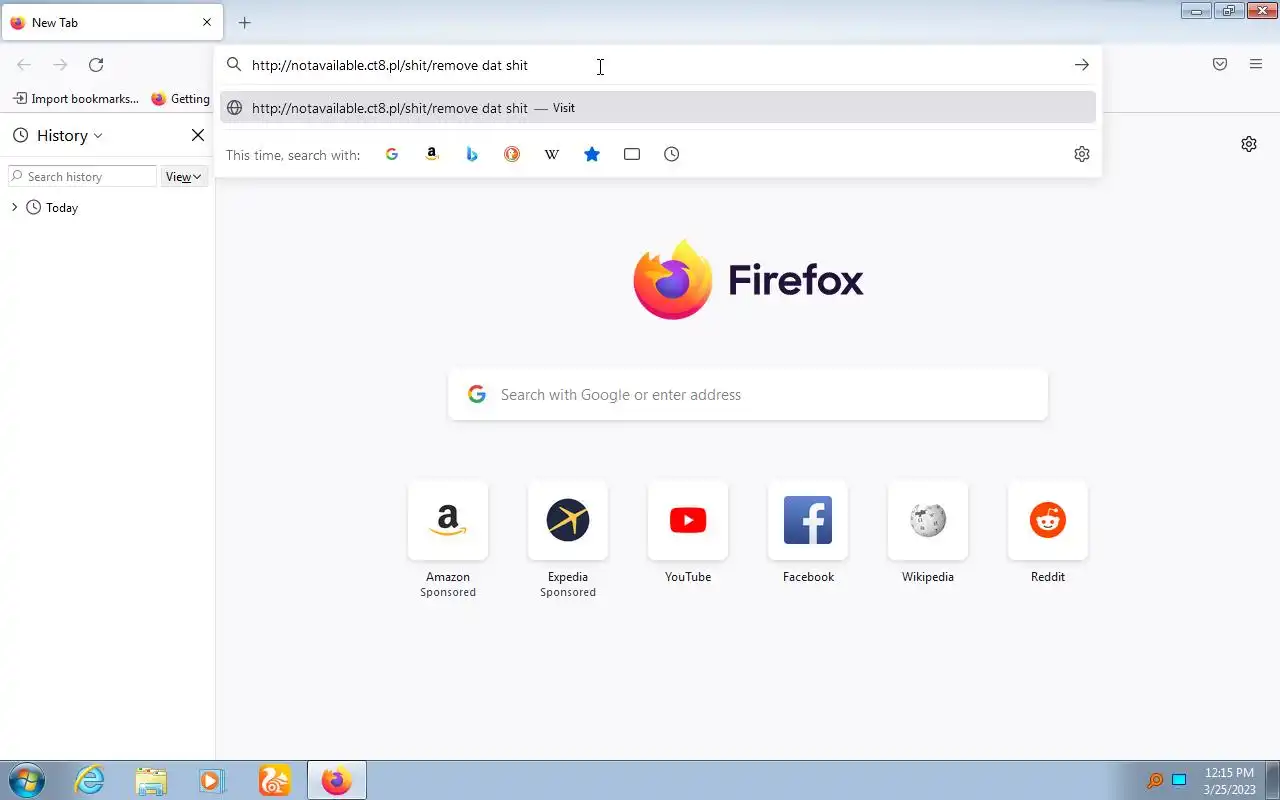Click Firefox taskbar button
The height and width of the screenshot is (800, 1280).
(x=337, y=780)
